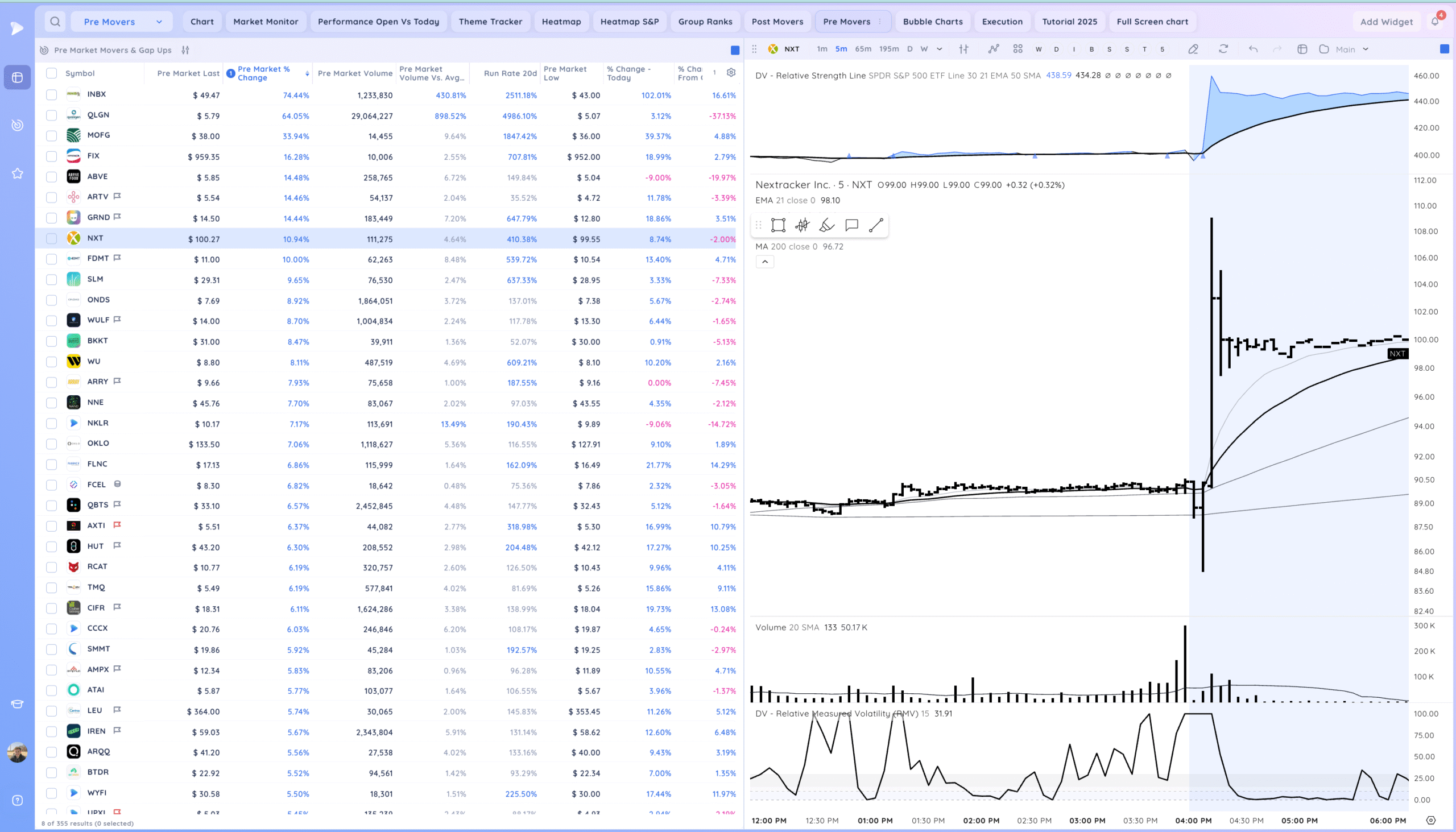Collapse the chart indicator legend chevron
The height and width of the screenshot is (832, 1456).
click(764, 262)
